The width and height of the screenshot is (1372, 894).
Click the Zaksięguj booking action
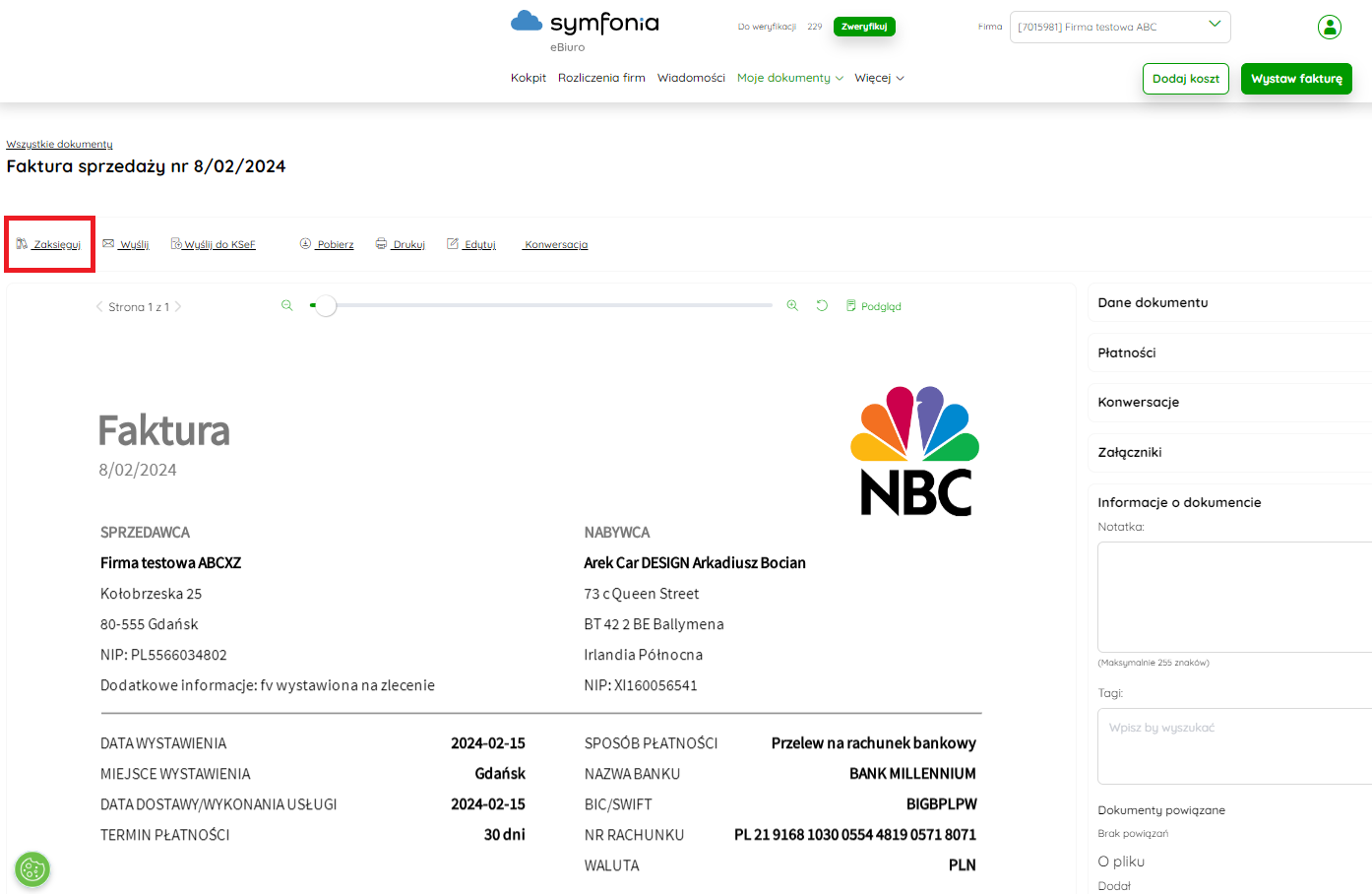(49, 244)
